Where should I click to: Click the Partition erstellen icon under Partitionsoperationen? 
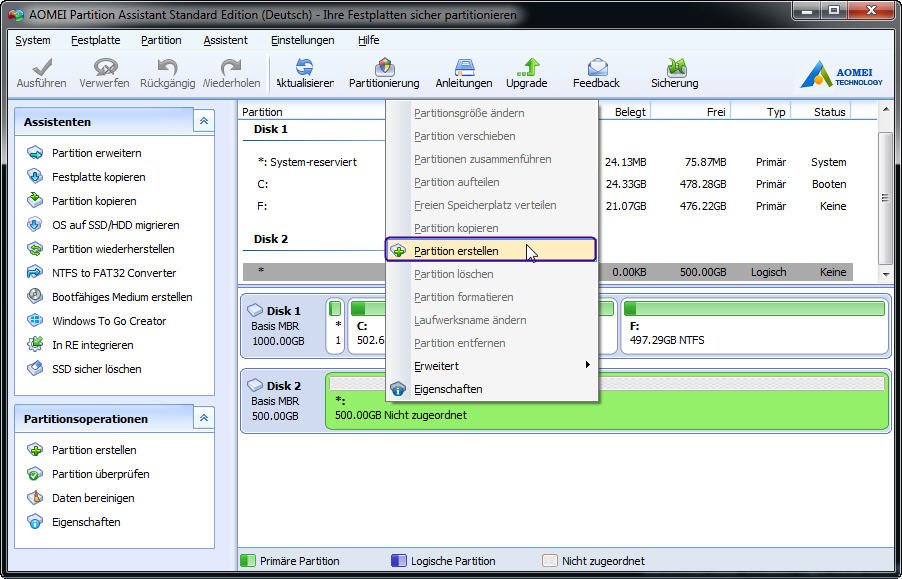(35, 450)
